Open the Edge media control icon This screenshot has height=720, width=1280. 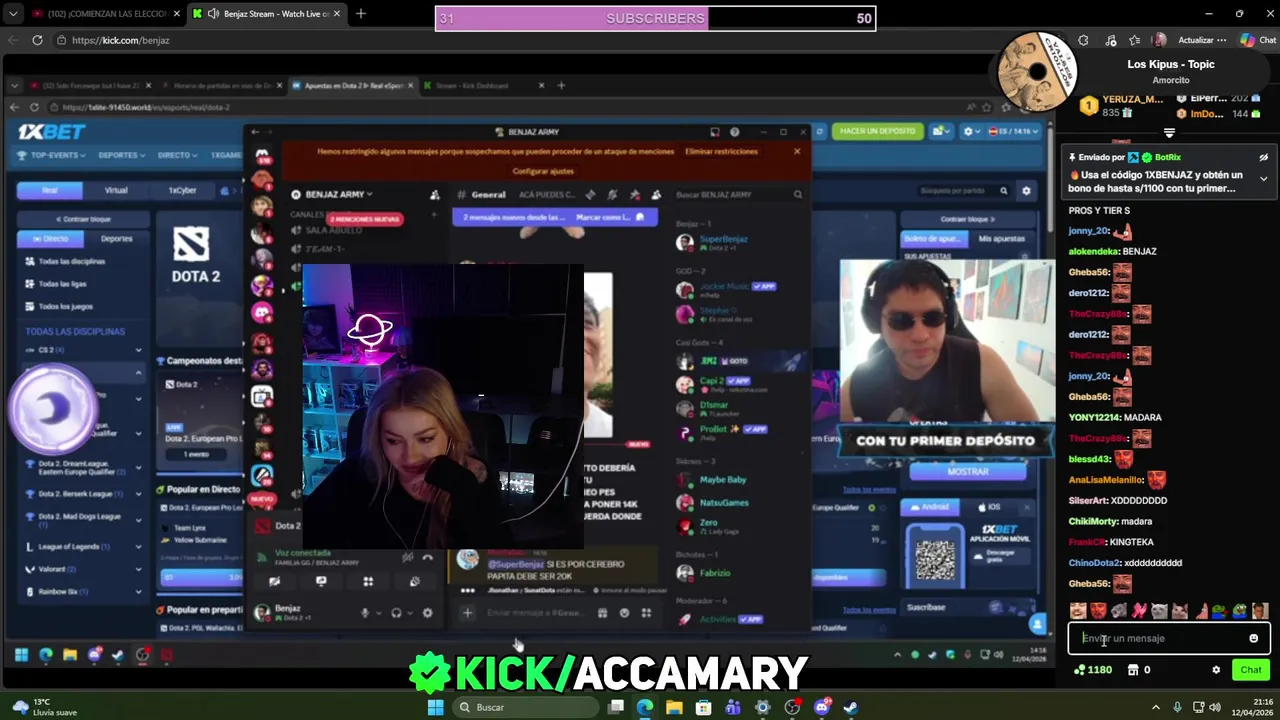pos(1110,40)
